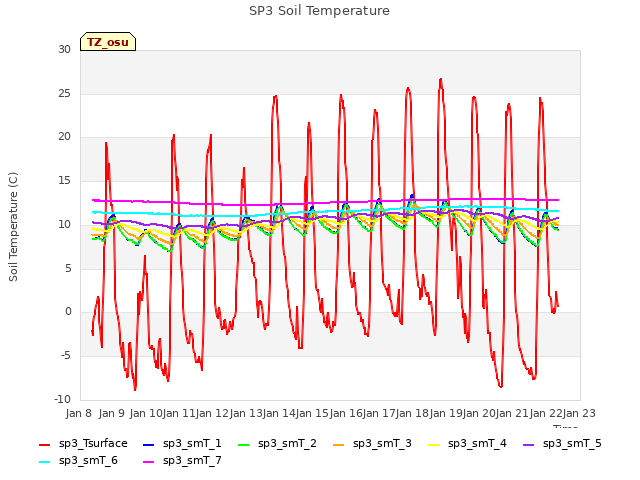Screen dimensions: 640x480
Task: Click the 10 y-axis tick label
Action: coord(64,224)
